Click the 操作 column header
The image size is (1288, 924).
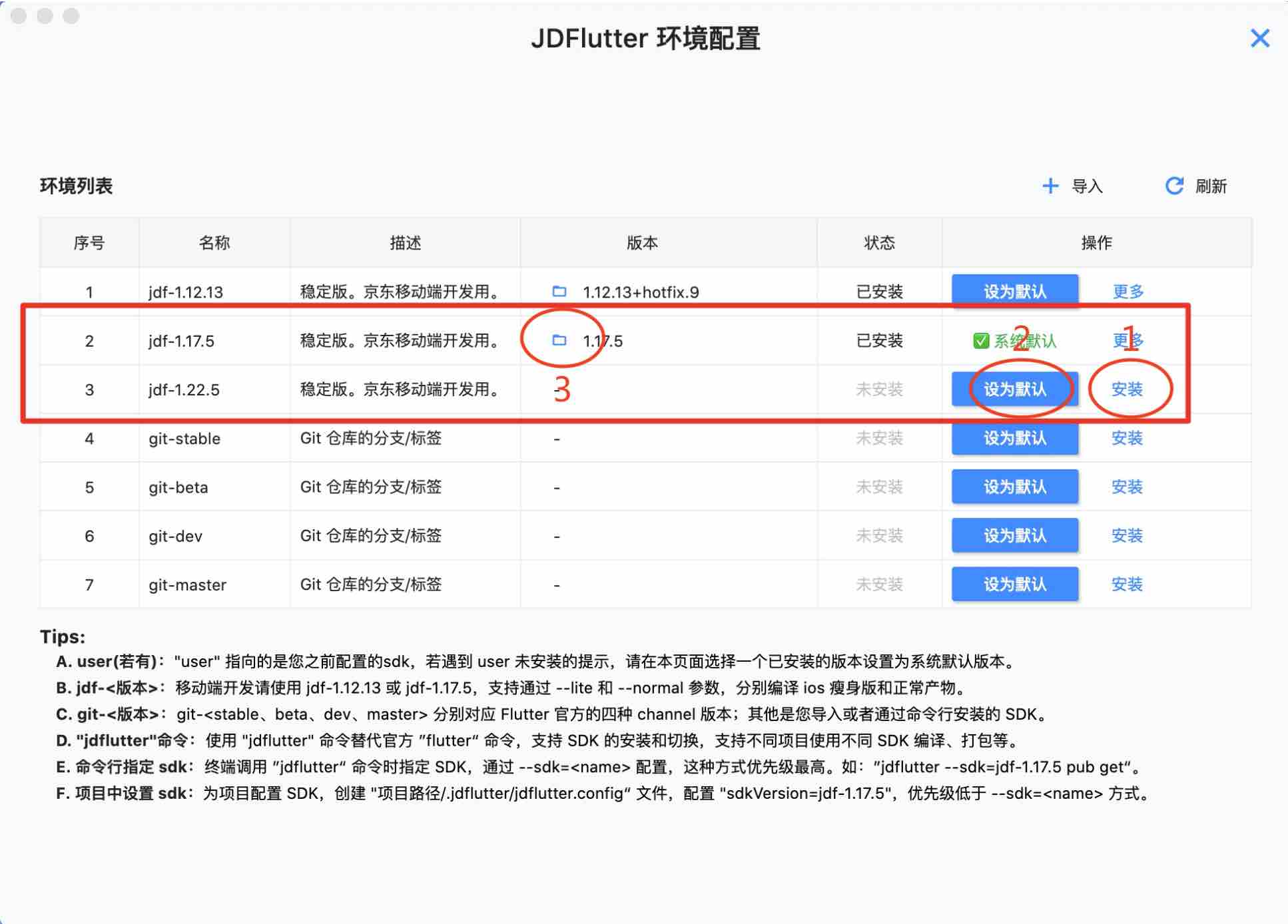[x=1096, y=242]
